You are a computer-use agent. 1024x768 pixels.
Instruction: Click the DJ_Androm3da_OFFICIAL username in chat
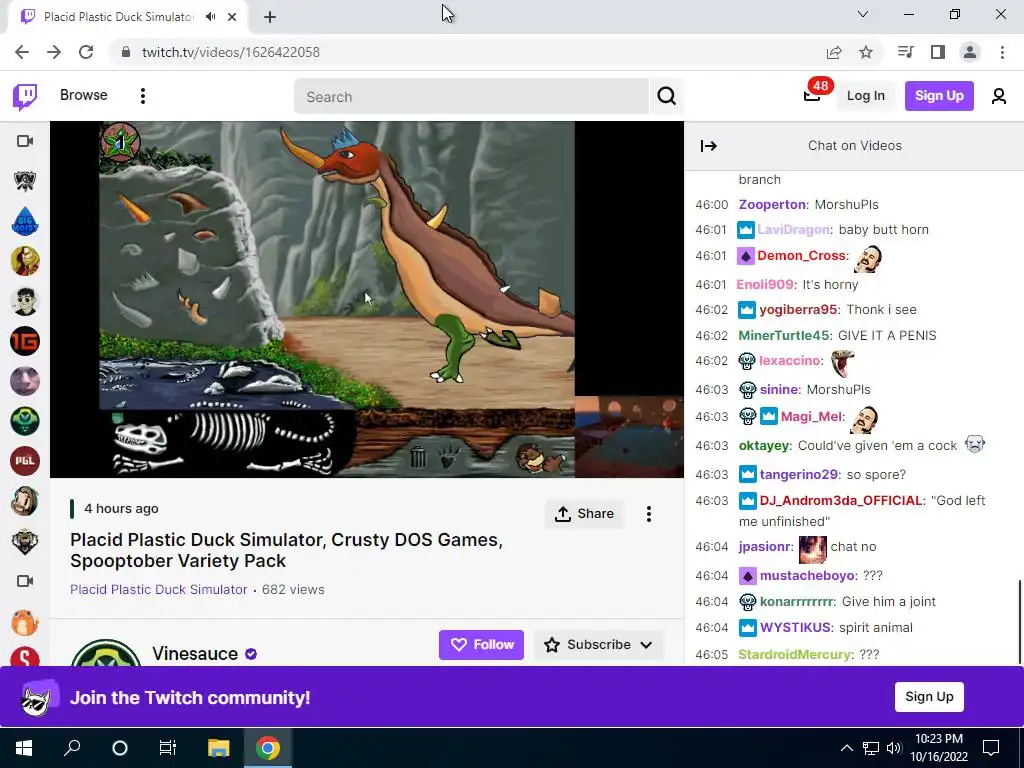tap(840, 501)
